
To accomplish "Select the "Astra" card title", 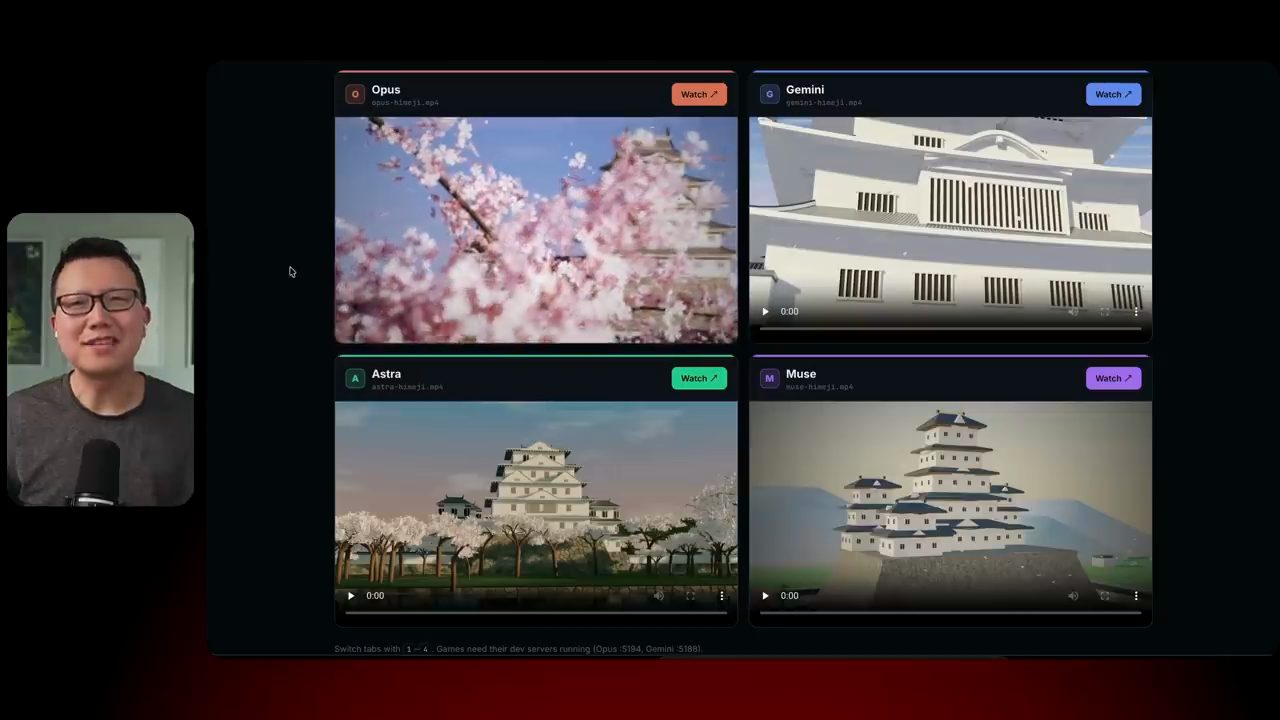I will [386, 373].
